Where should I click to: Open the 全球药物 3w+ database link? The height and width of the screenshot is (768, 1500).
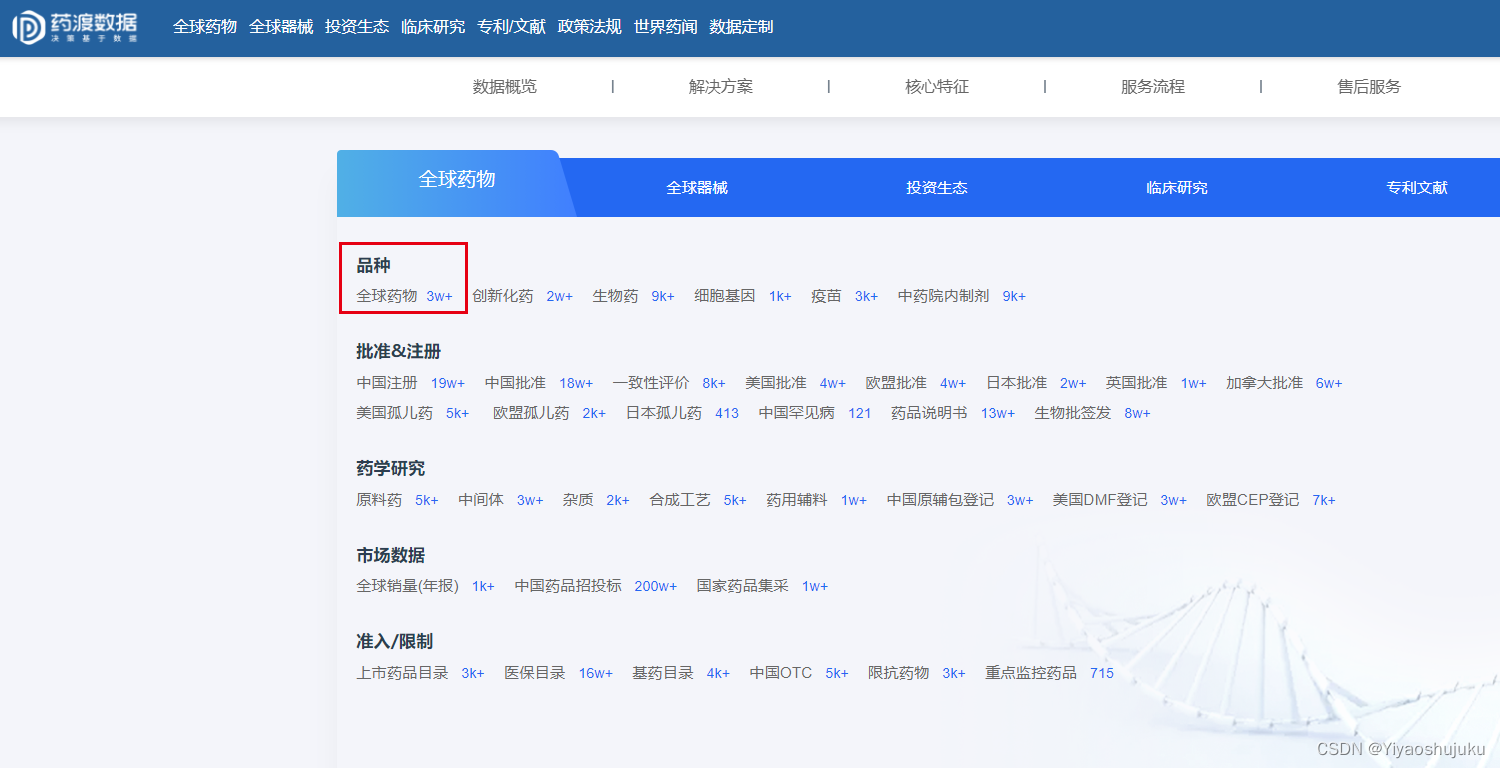click(400, 295)
